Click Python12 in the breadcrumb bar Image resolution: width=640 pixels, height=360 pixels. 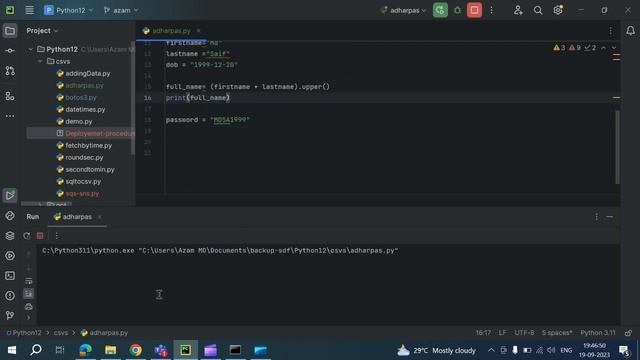(x=24, y=333)
